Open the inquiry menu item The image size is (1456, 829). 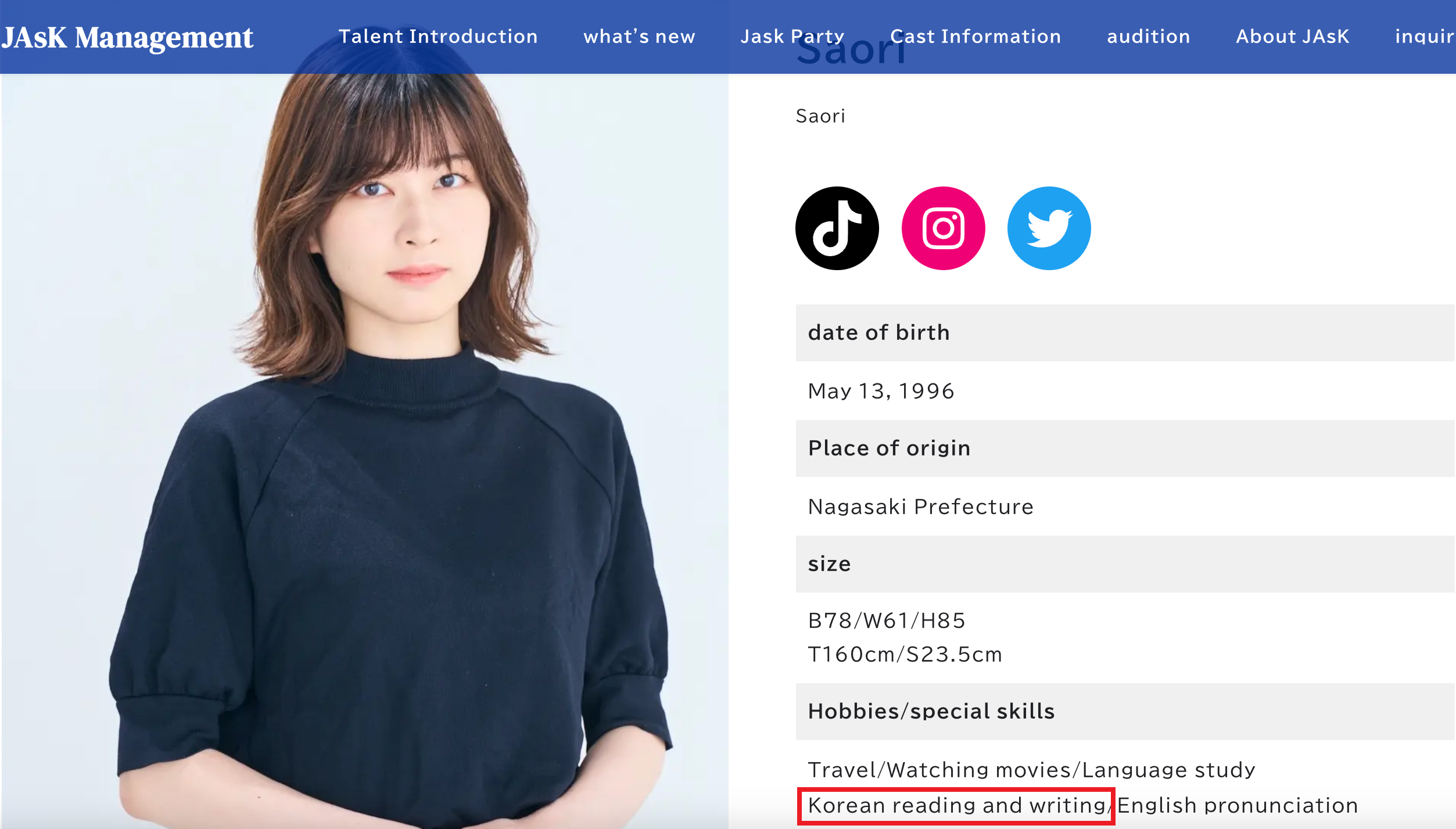point(1423,37)
